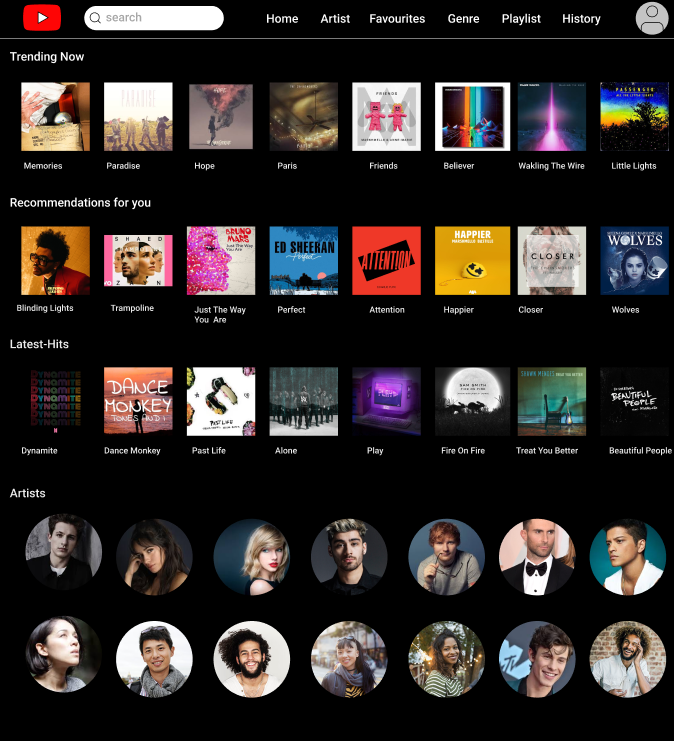
Task: Open the Blinding Lights album cover
Action: (55, 260)
